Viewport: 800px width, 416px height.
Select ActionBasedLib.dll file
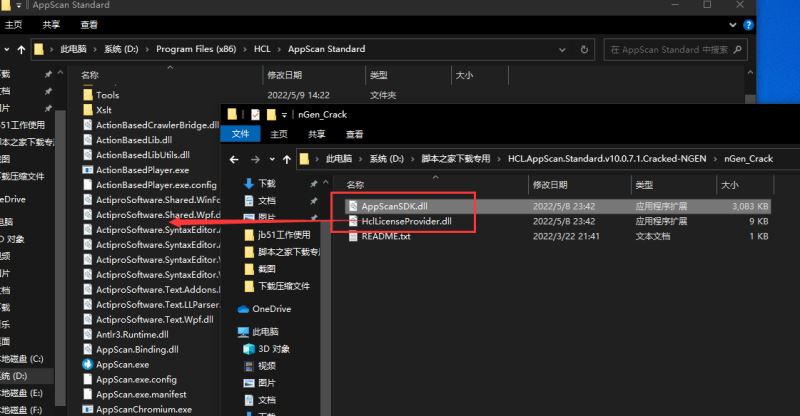[127, 140]
